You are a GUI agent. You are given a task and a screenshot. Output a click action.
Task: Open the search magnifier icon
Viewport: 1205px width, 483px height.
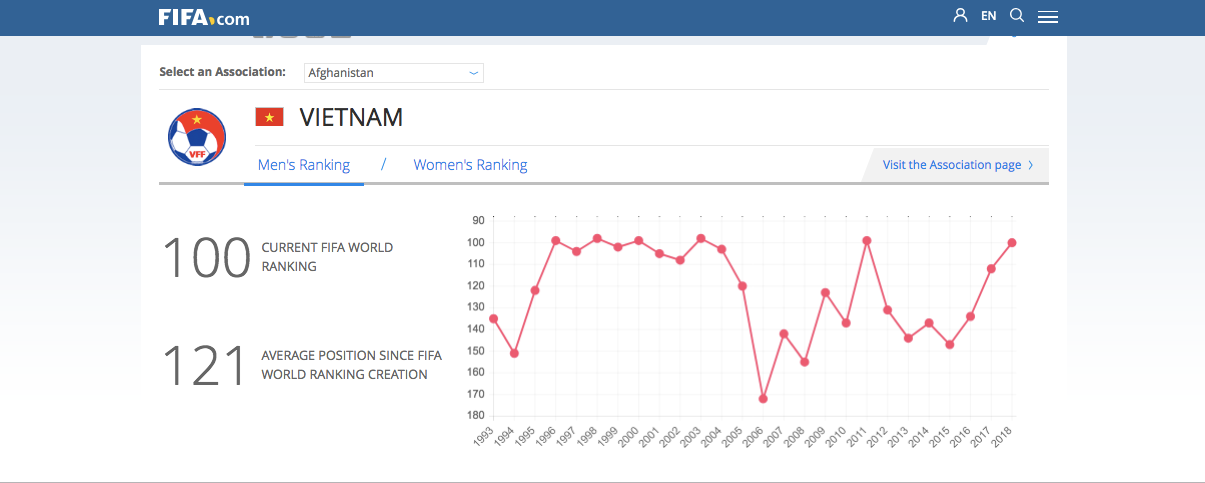pos(1017,16)
